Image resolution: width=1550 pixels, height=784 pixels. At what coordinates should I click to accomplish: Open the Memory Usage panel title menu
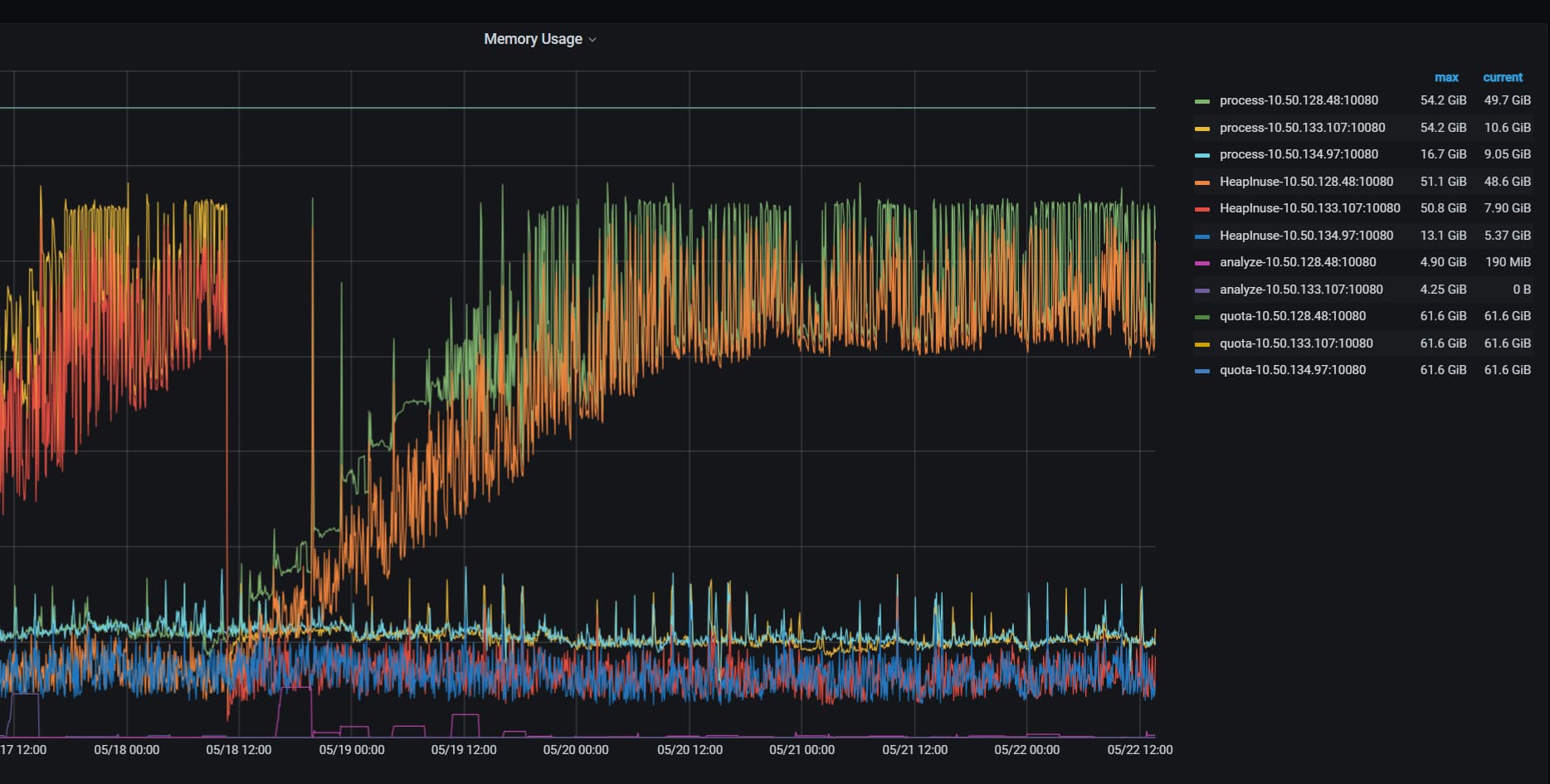click(x=533, y=39)
